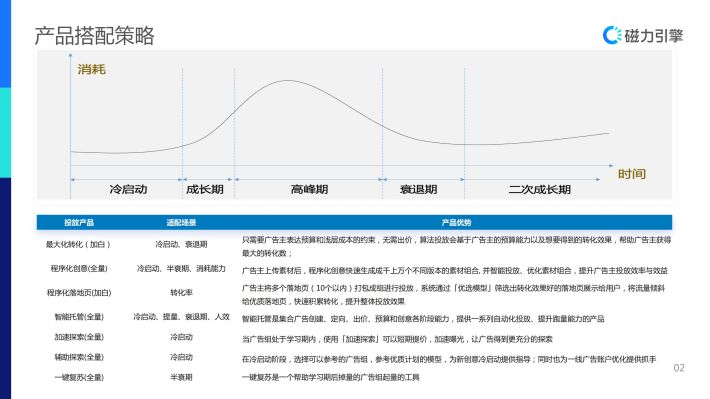The height and width of the screenshot is (399, 710).
Task: Select the 冷启动 phase label
Action: [x=128, y=189]
